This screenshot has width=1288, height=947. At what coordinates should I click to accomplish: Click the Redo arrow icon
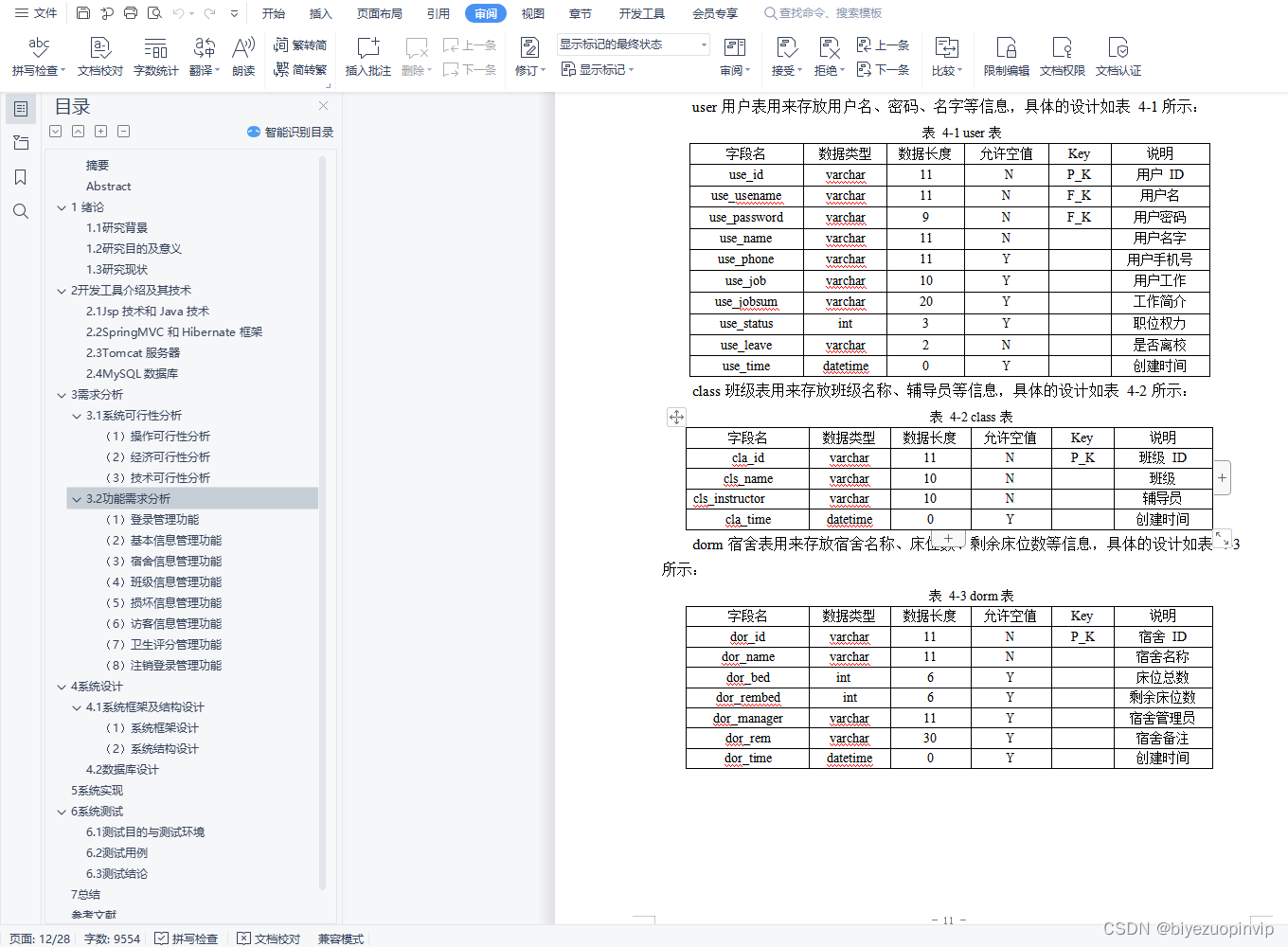tap(209, 13)
